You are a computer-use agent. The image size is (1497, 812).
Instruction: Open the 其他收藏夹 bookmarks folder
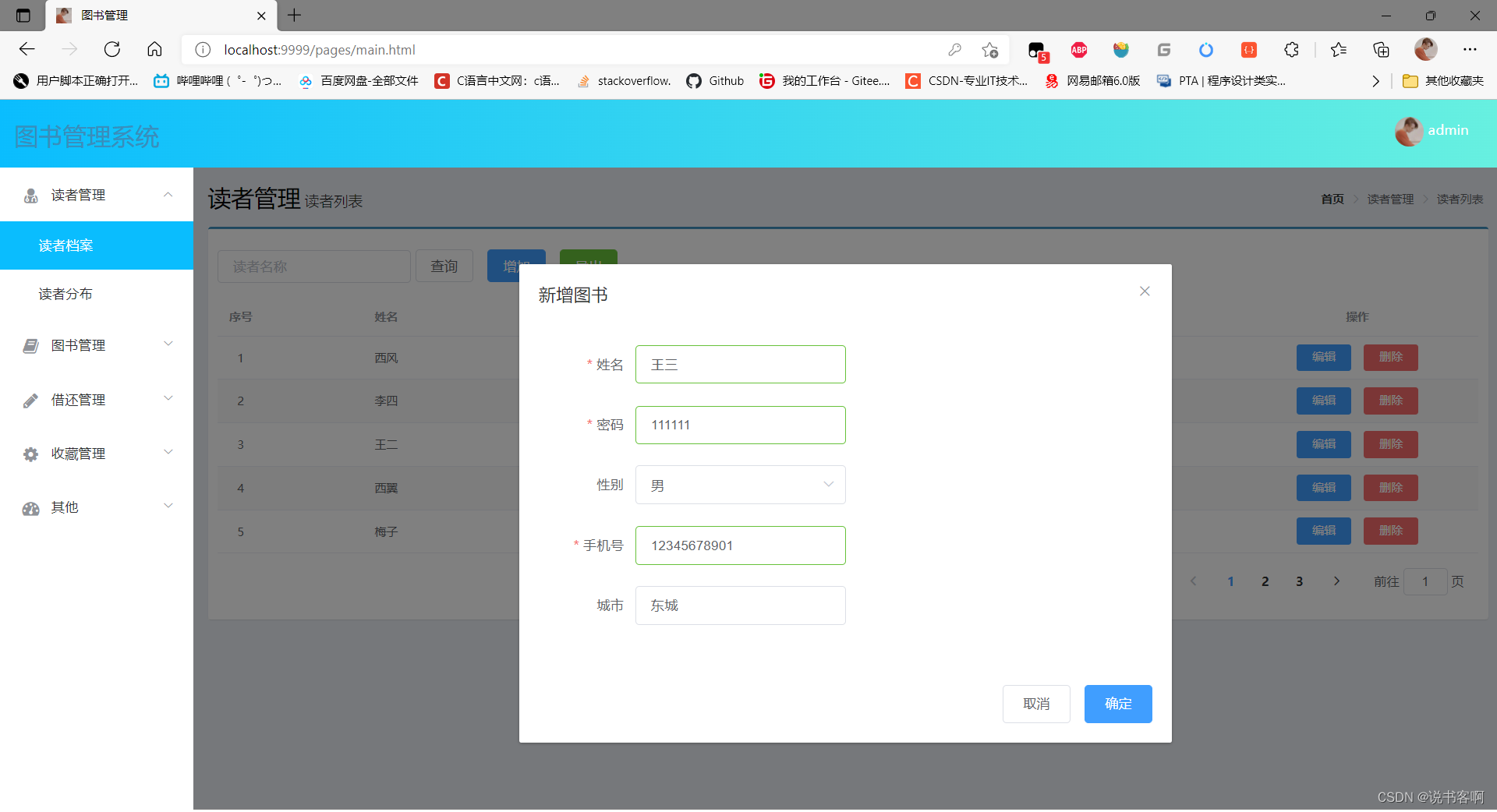[x=1442, y=81]
